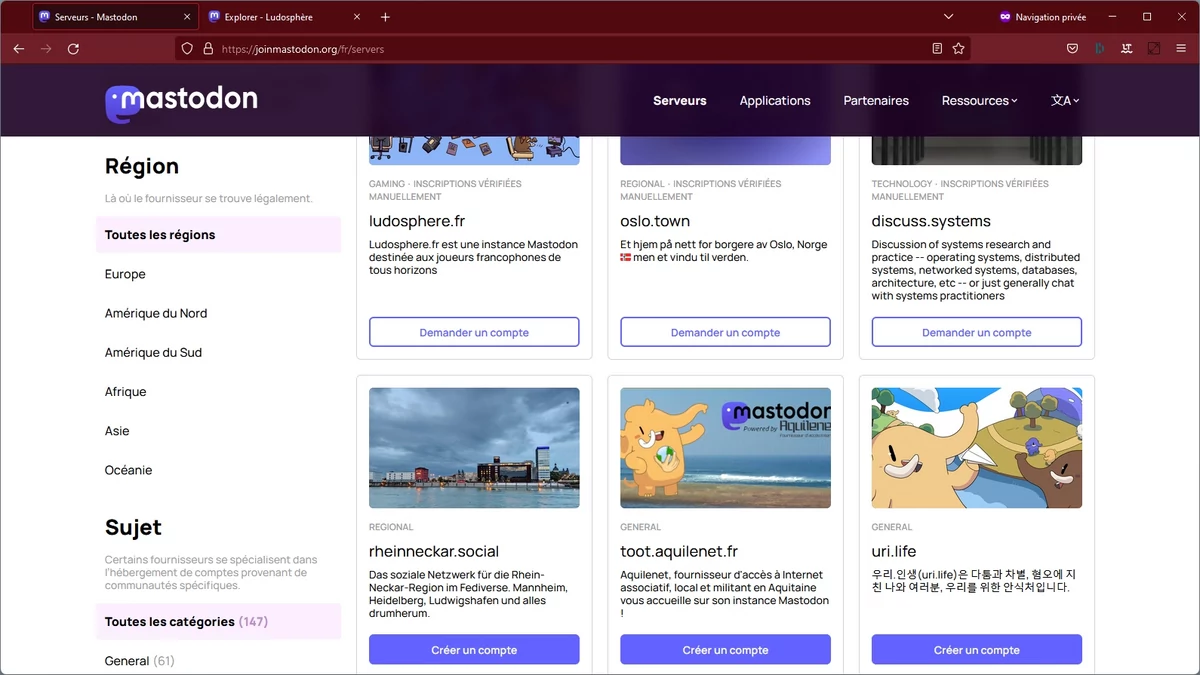Create an account on rheinneckar.social
The image size is (1200, 675).
pos(474,650)
